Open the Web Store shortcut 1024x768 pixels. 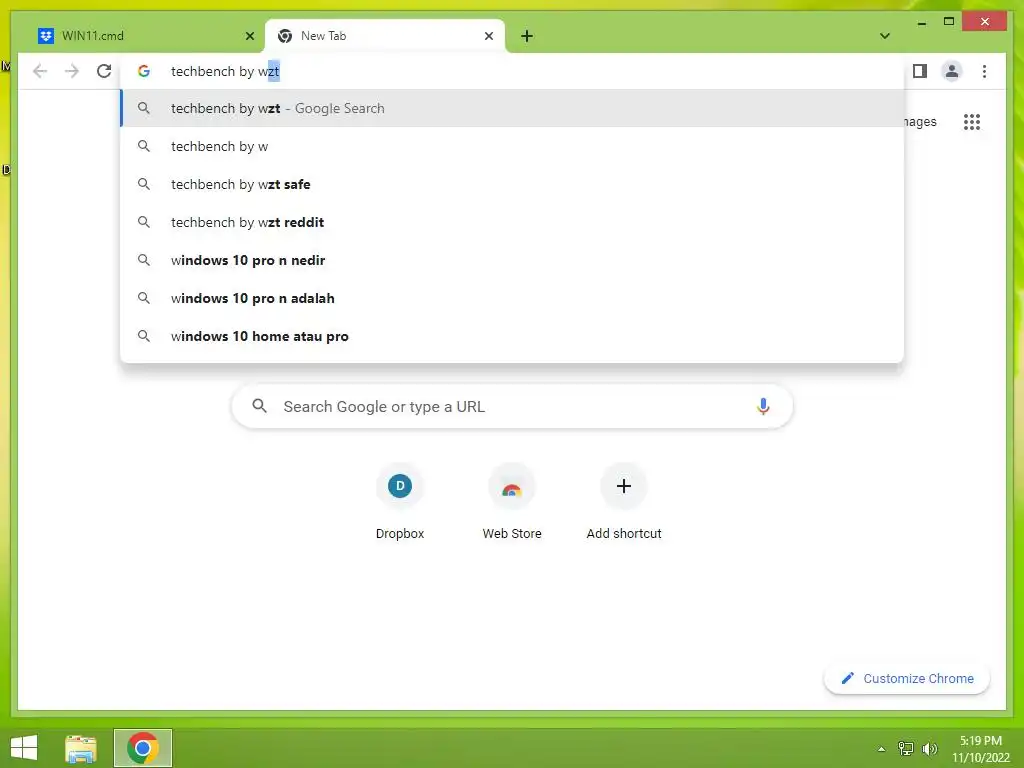pyautogui.click(x=512, y=502)
